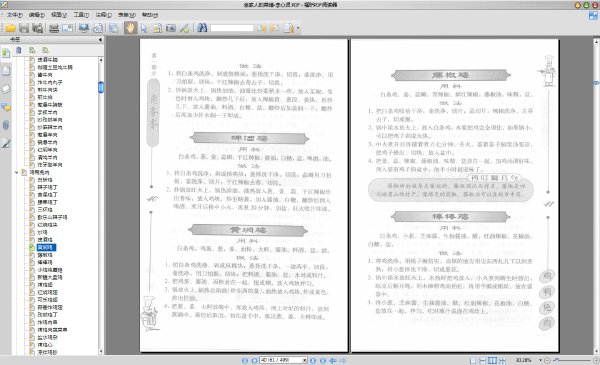Switch to continuous page layout
Screen dimensions: 600x365
483,360
